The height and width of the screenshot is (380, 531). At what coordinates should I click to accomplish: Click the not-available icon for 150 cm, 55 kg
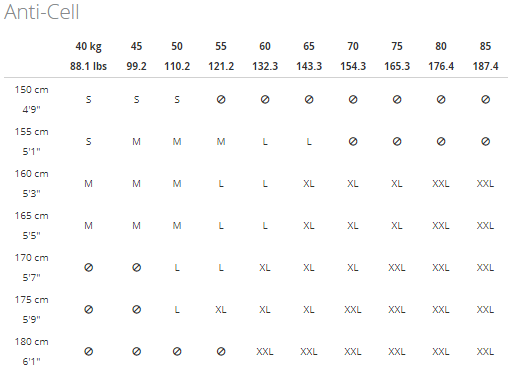[221, 100]
